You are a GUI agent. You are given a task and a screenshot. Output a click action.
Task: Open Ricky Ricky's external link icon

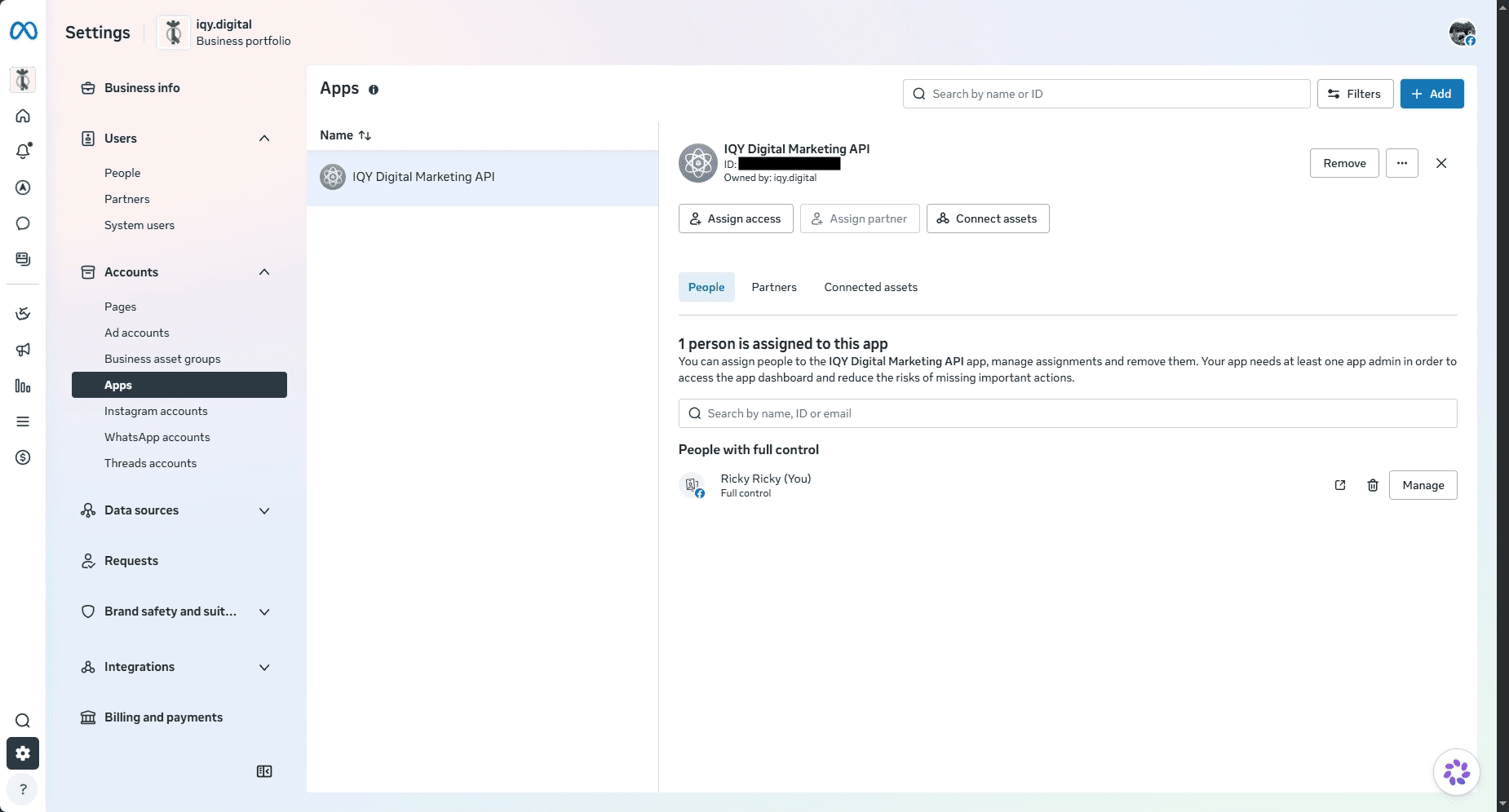1340,485
